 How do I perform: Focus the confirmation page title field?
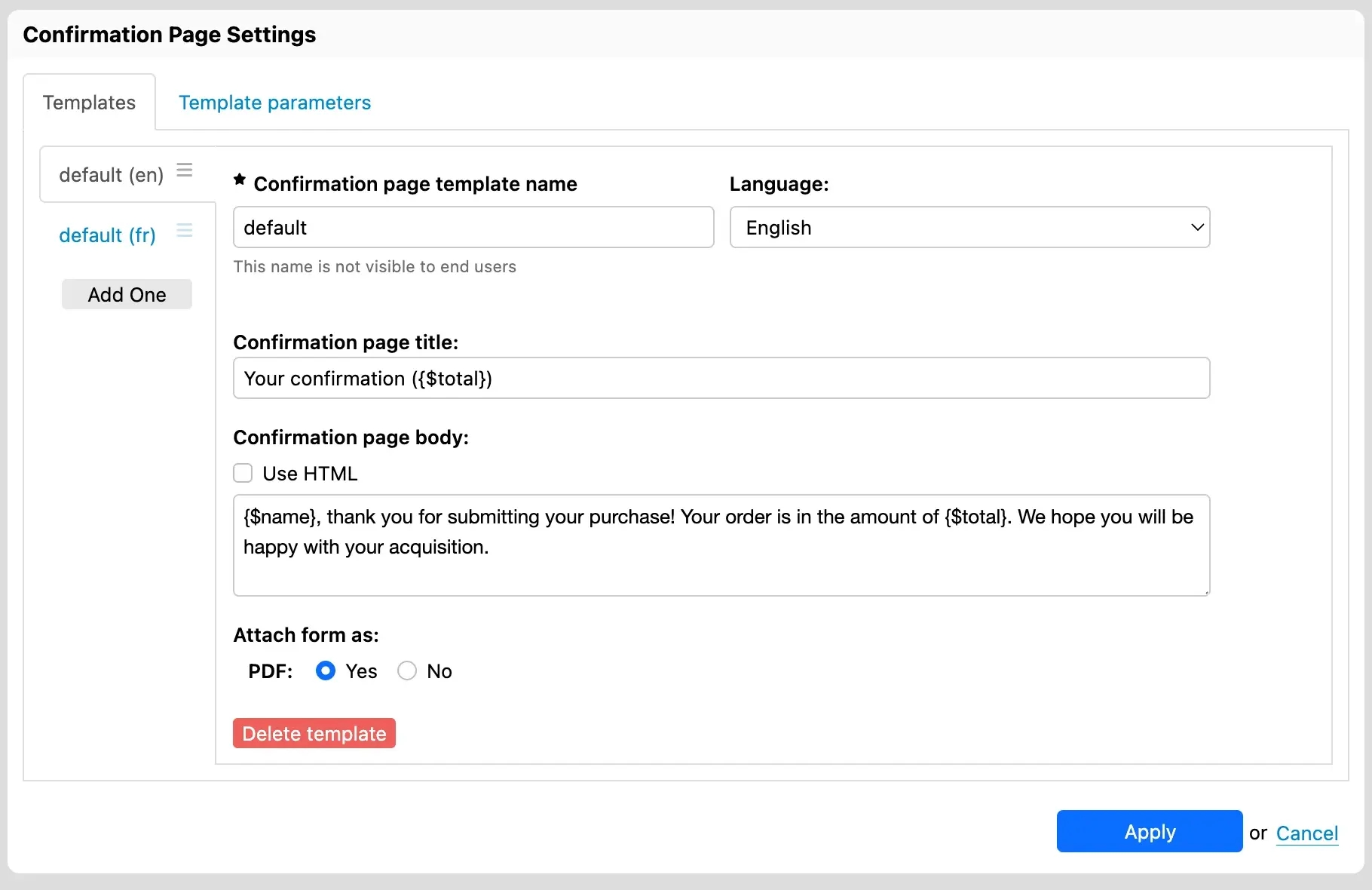pos(721,378)
